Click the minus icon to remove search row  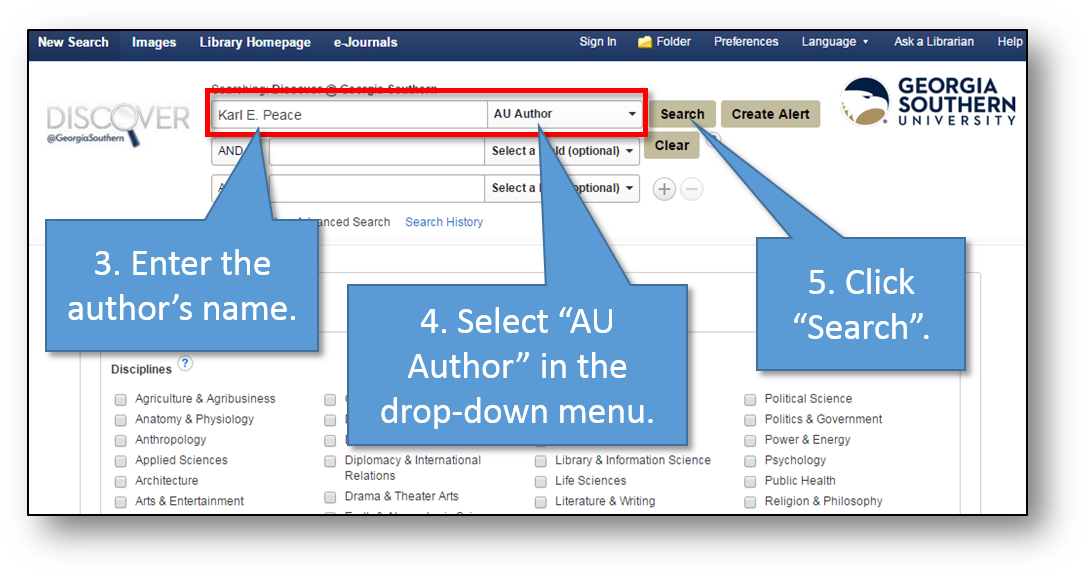point(691,189)
